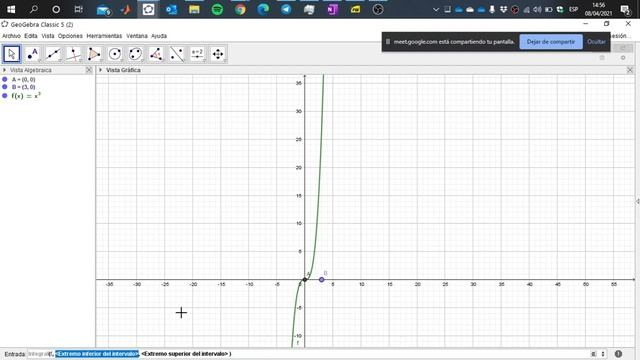Screen dimensions: 640x360
Task: Select the Reflect about line tool
Action: point(177,54)
